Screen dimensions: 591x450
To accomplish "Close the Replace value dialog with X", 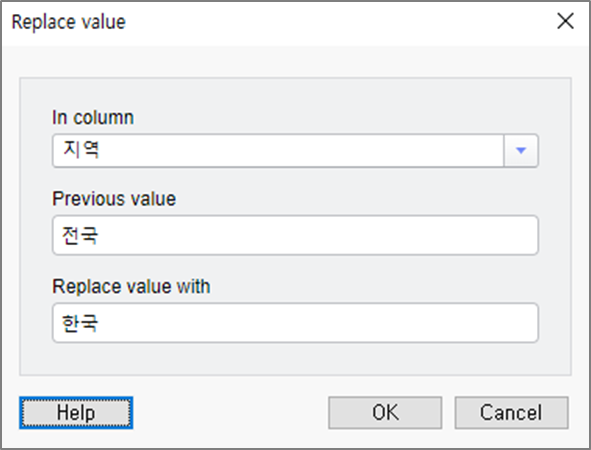I will [565, 21].
